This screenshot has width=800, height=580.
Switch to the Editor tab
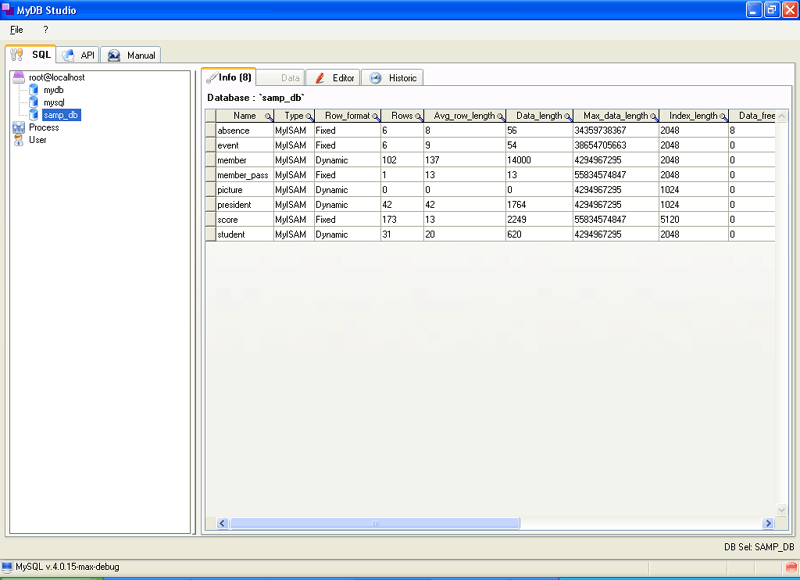point(333,78)
